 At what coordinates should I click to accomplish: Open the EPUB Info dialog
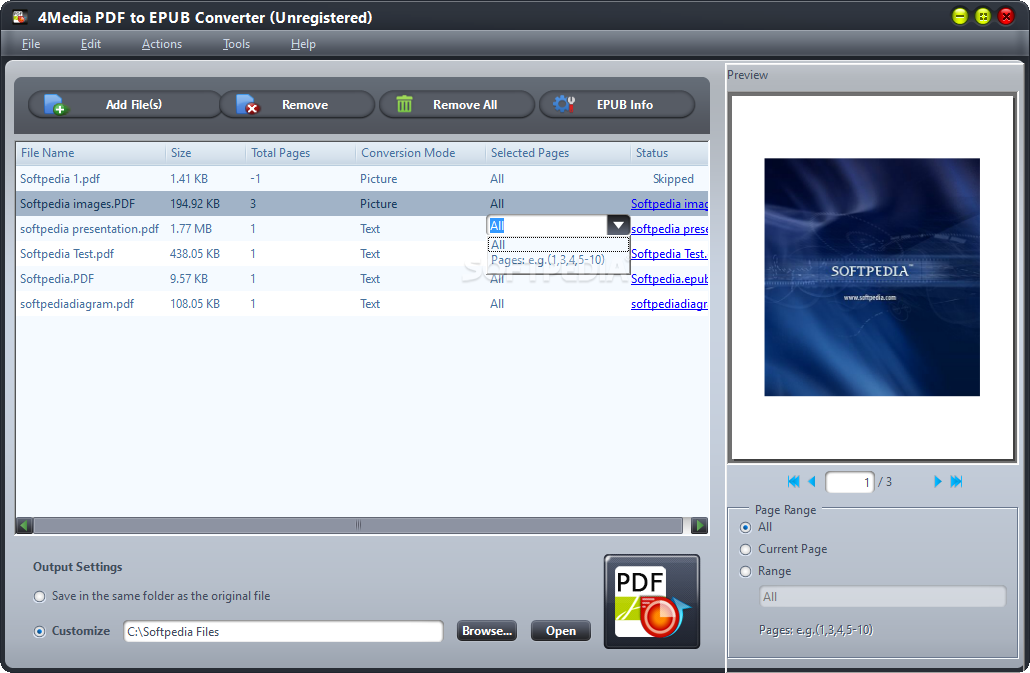pyautogui.click(x=617, y=104)
